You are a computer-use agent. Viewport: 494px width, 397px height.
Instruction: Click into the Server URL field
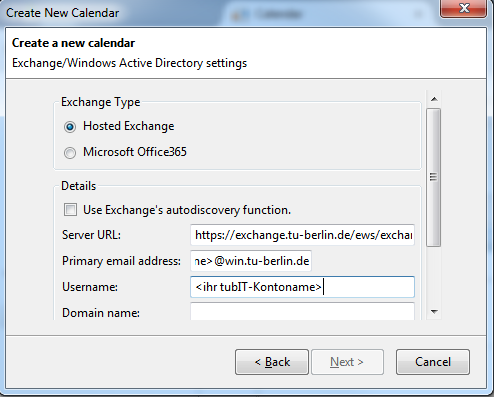pyautogui.click(x=302, y=235)
